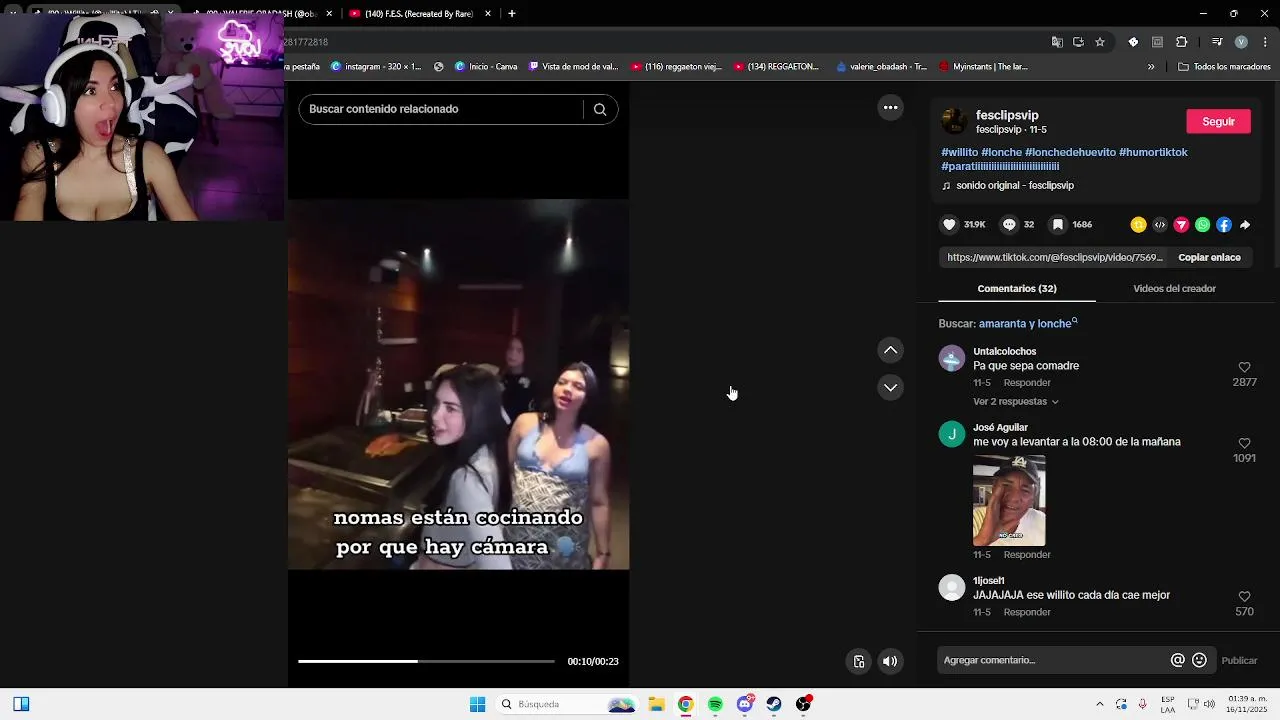Open Chrome extensions puzzle icon
This screenshot has height=720, width=1280.
coord(1181,42)
